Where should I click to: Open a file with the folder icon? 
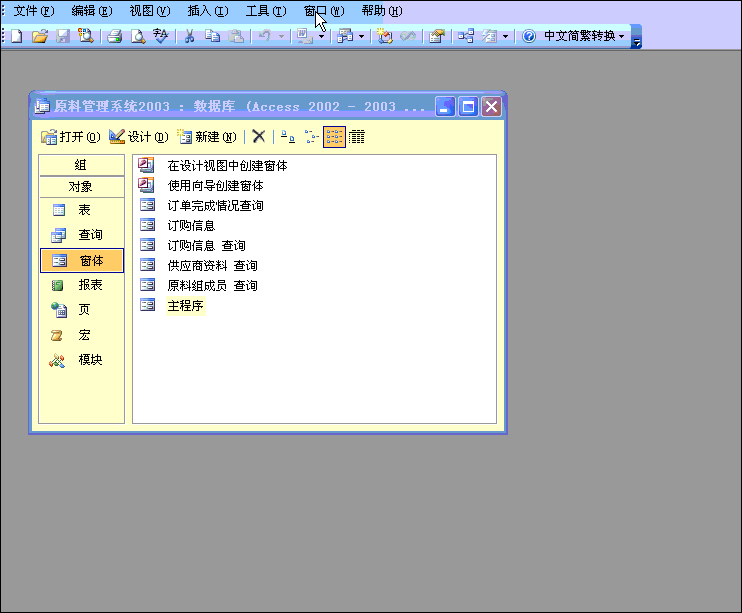click(x=40, y=36)
